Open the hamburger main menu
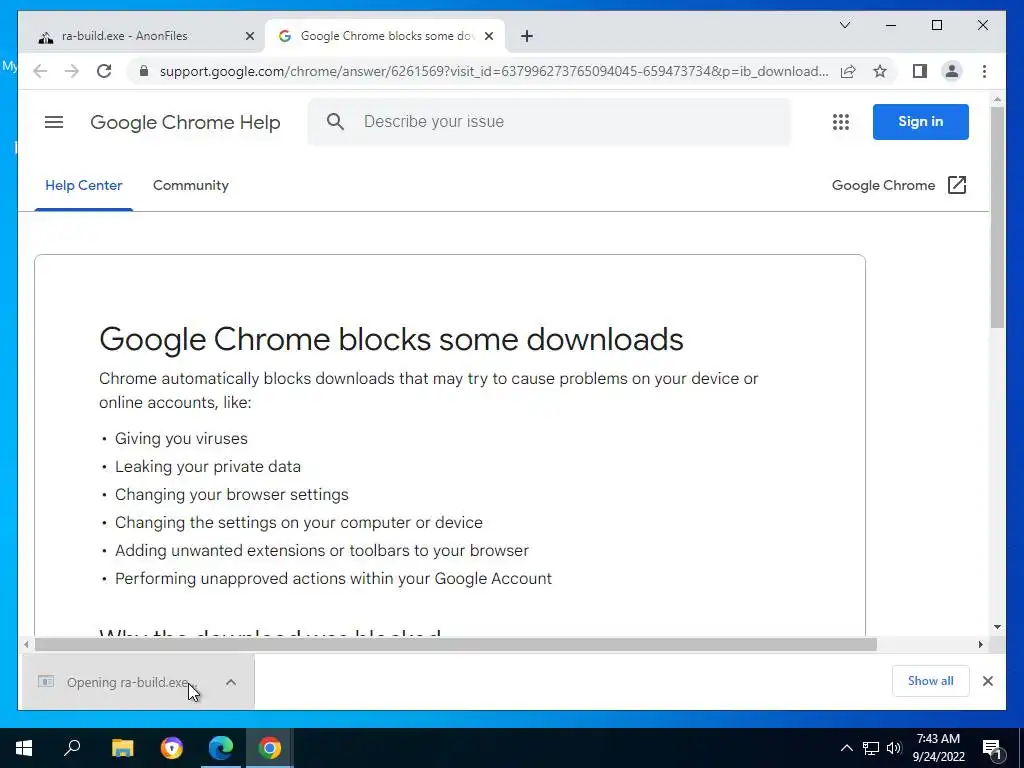This screenshot has height=768, width=1024. click(x=54, y=122)
